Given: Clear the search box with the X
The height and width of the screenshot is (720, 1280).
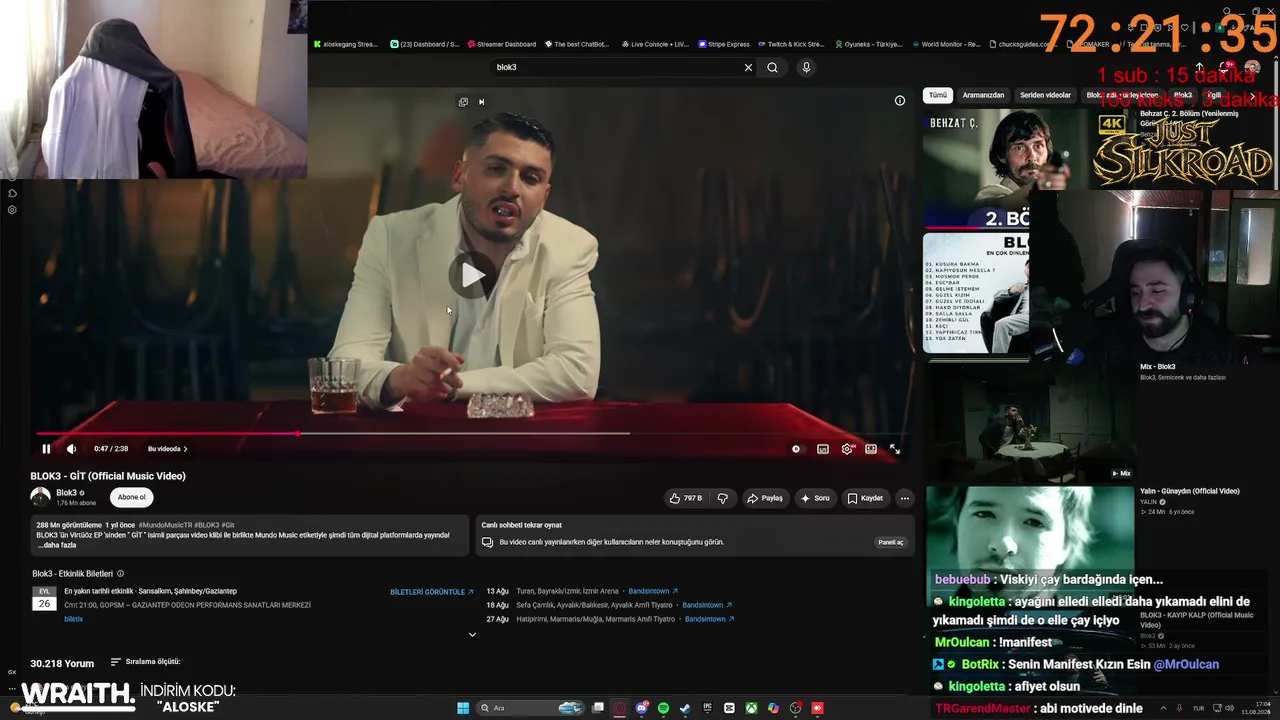Looking at the screenshot, I should coord(748,67).
